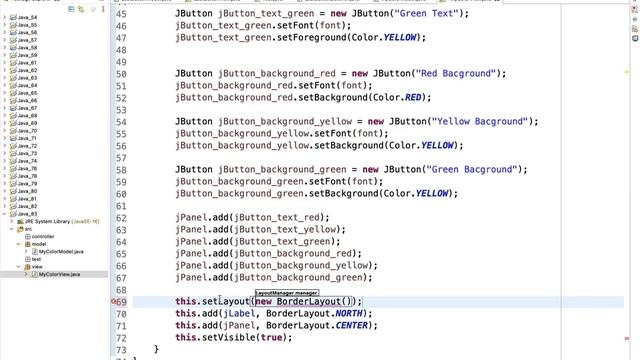Click the model package icon
The height and width of the screenshot is (360, 640).
[x=27, y=244]
